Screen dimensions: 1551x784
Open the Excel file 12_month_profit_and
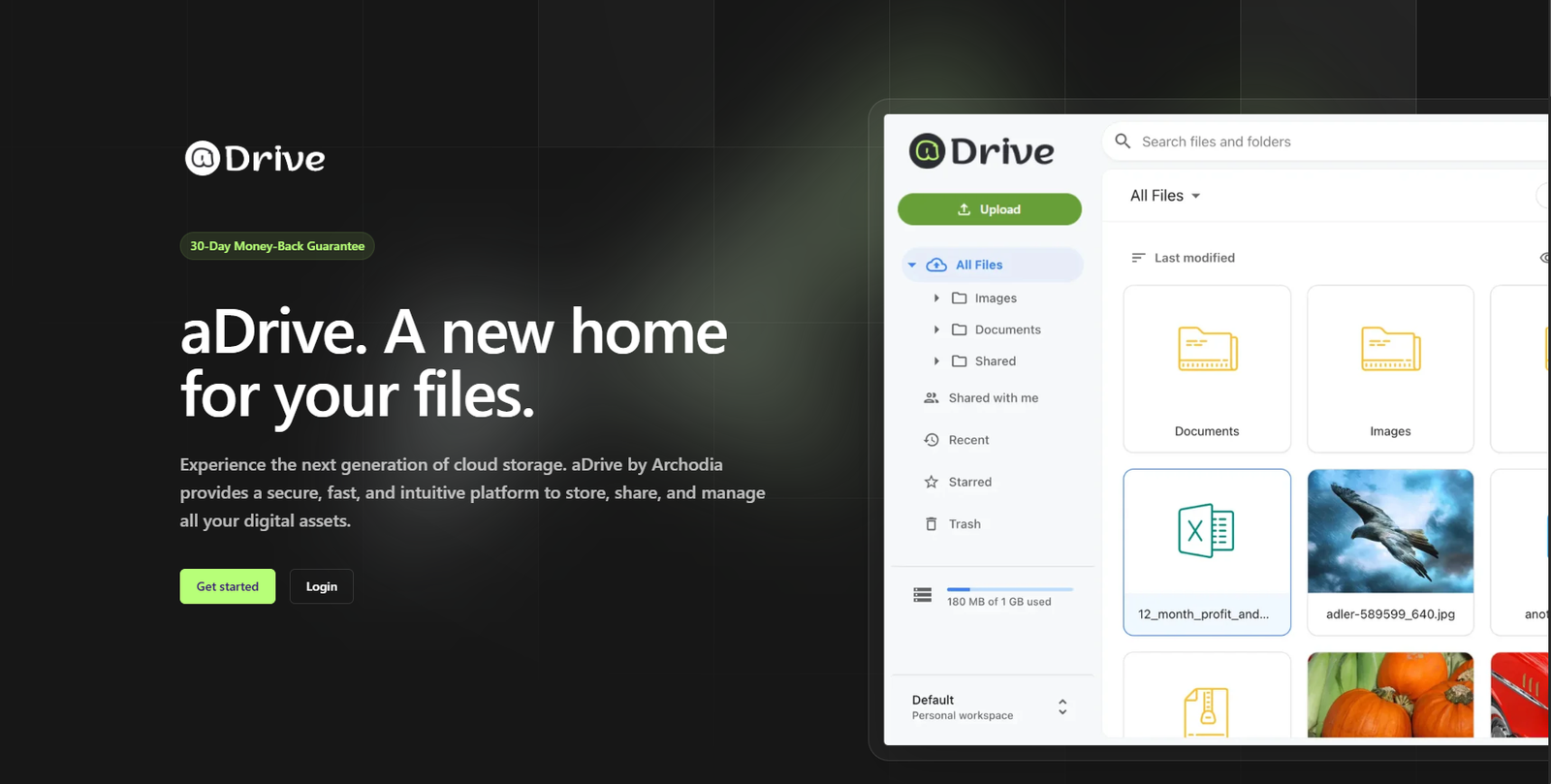tap(1206, 552)
